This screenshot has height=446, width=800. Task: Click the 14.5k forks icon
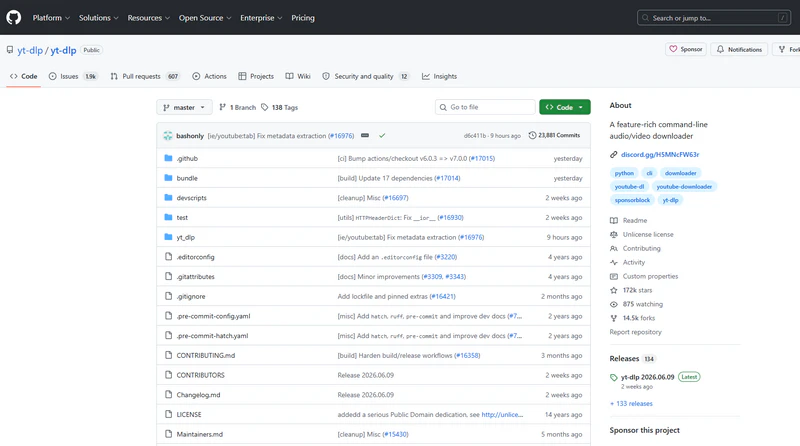pyautogui.click(x=614, y=318)
